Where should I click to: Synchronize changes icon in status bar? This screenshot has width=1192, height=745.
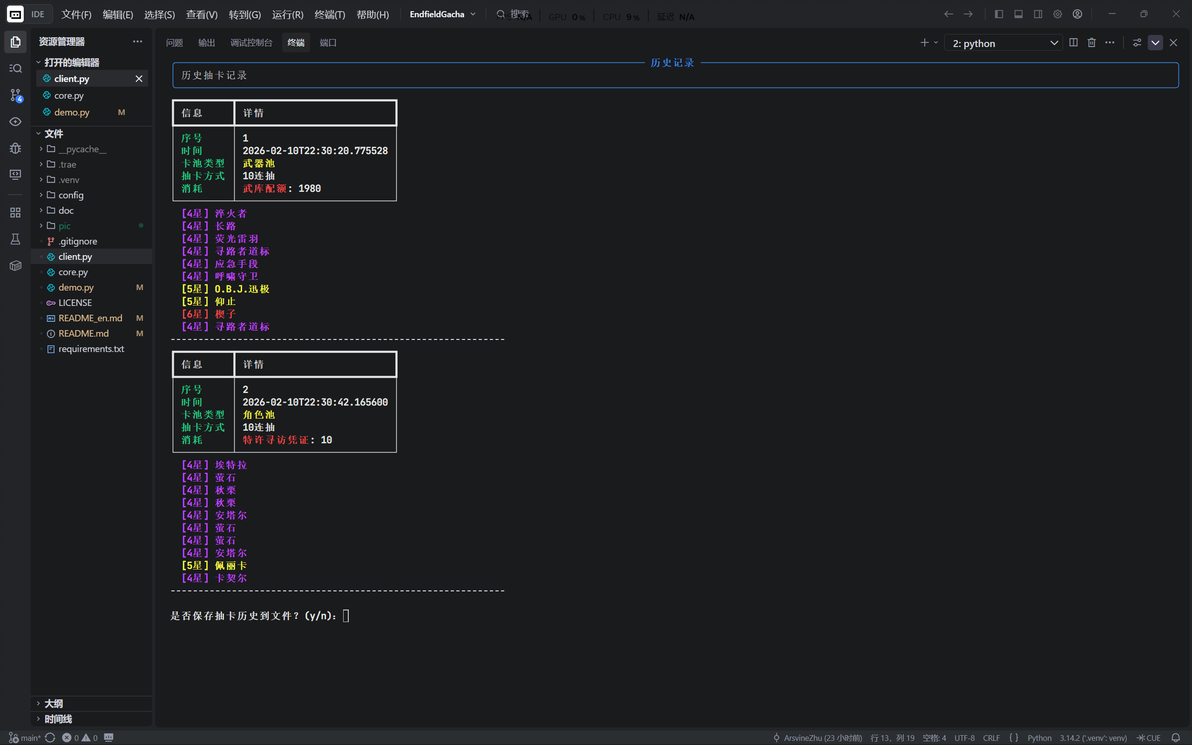point(50,737)
